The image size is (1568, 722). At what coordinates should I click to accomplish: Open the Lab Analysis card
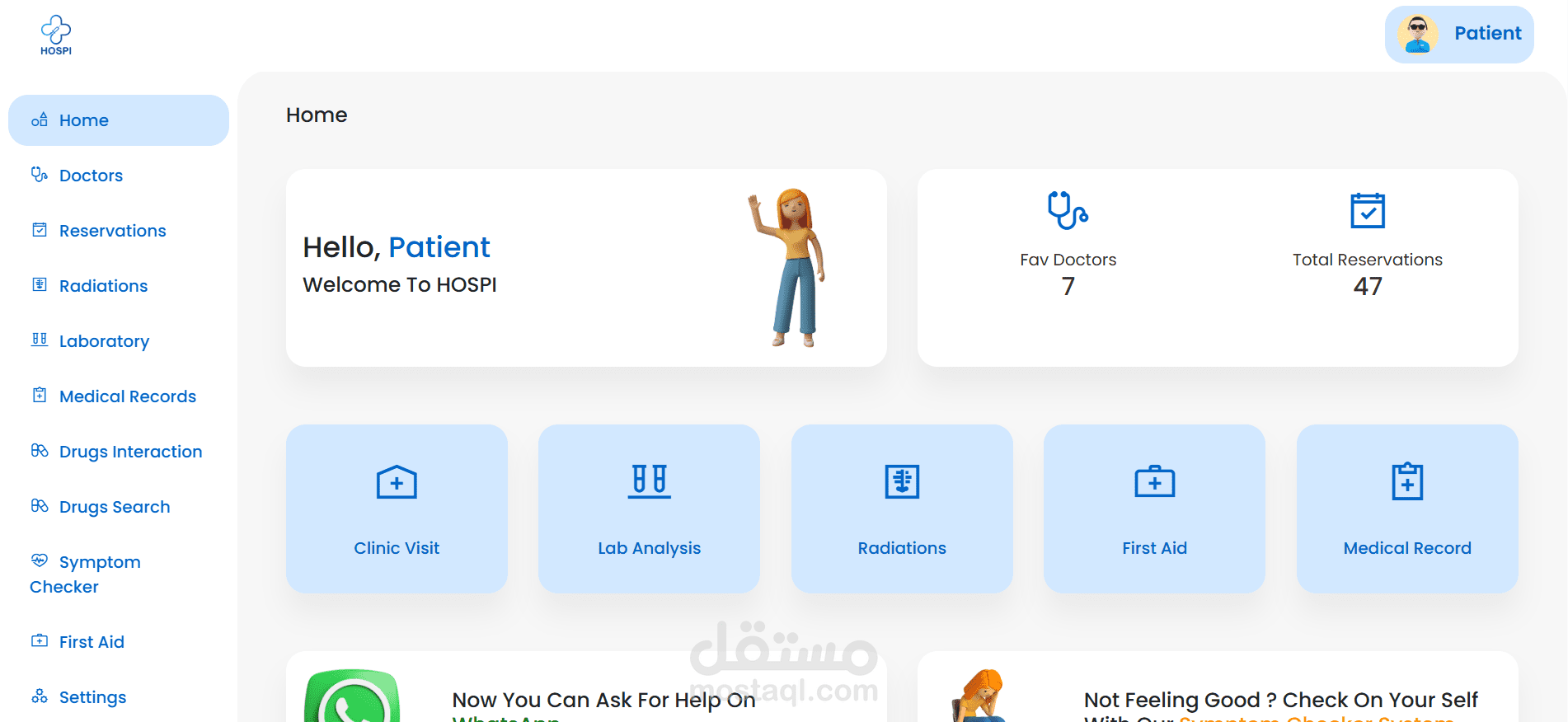tap(650, 509)
